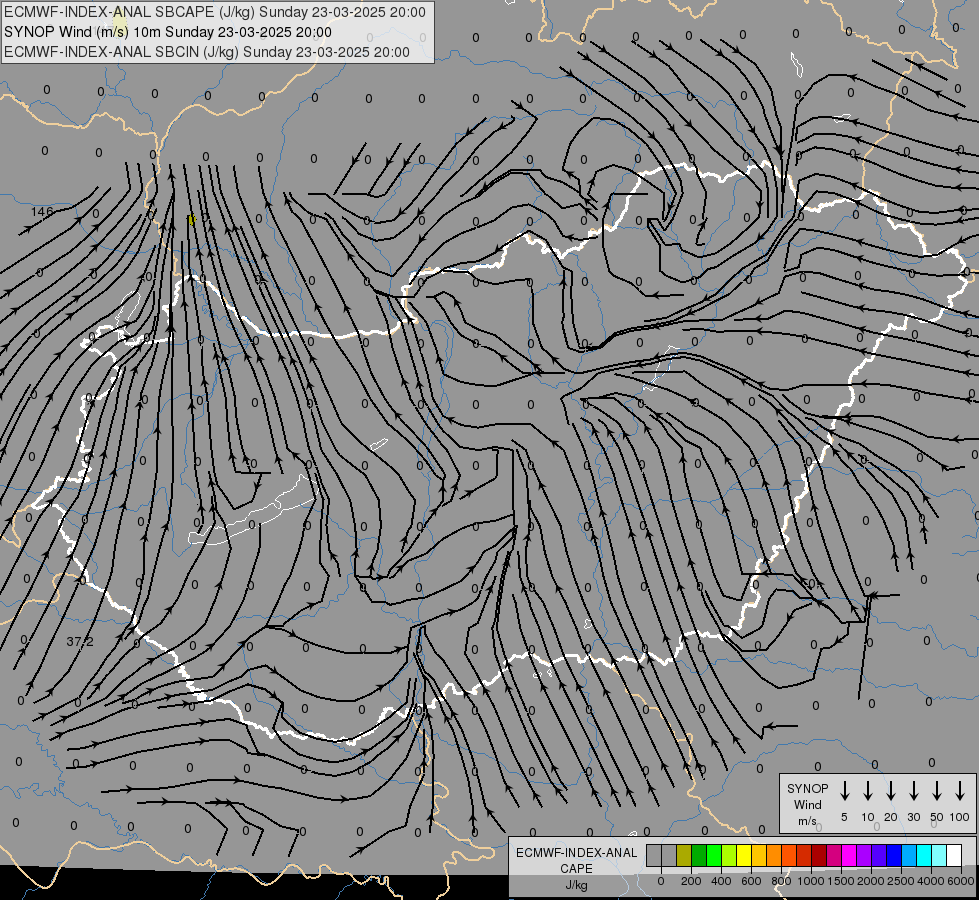Click the 200 tick label on CAPE scale
This screenshot has width=979, height=900.
point(691,881)
